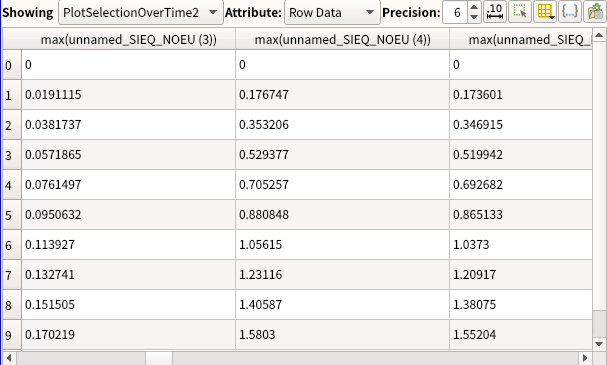Select row header 5
The width and height of the screenshot is (607, 365).
[x=12, y=215]
